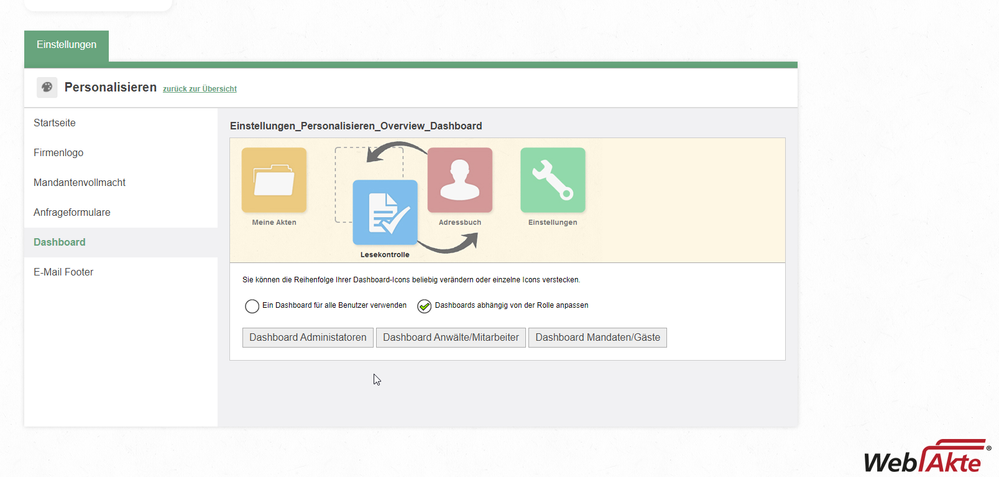Select 'Ein Dashboard für alle Benutzer verwenden'
Screen dimensions: 999x477
pos(252,306)
